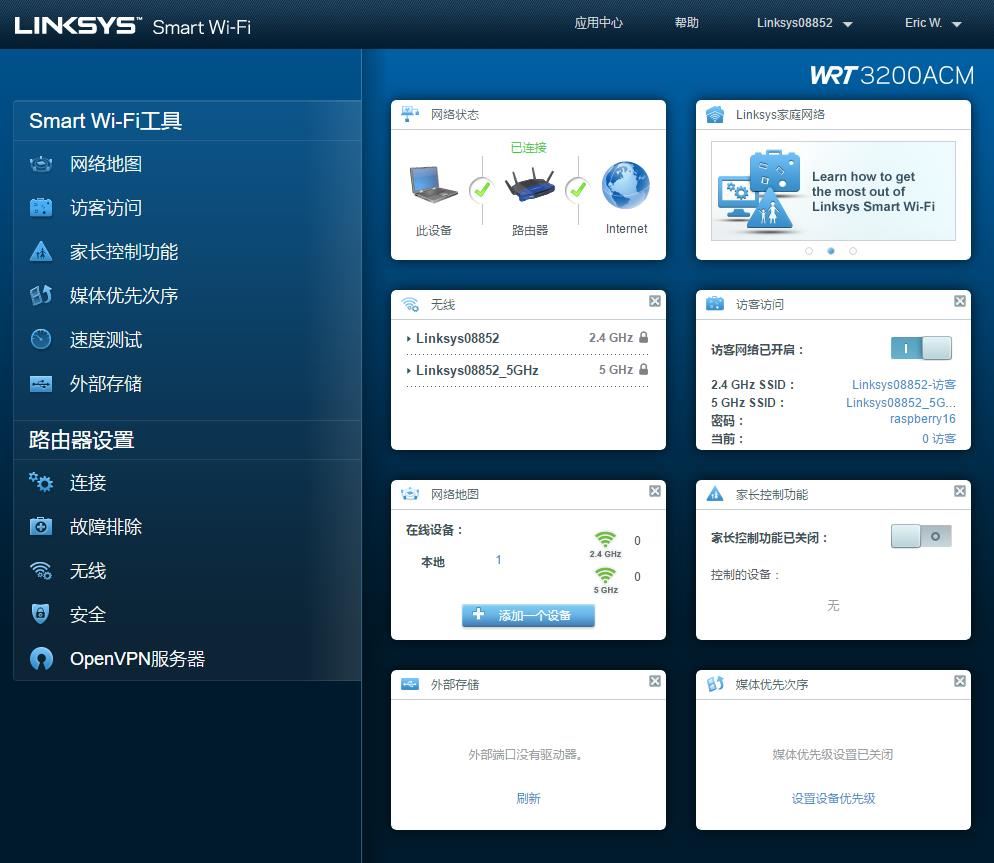
Task: Open the 网络地图 sidebar icon
Action: [x=41, y=164]
